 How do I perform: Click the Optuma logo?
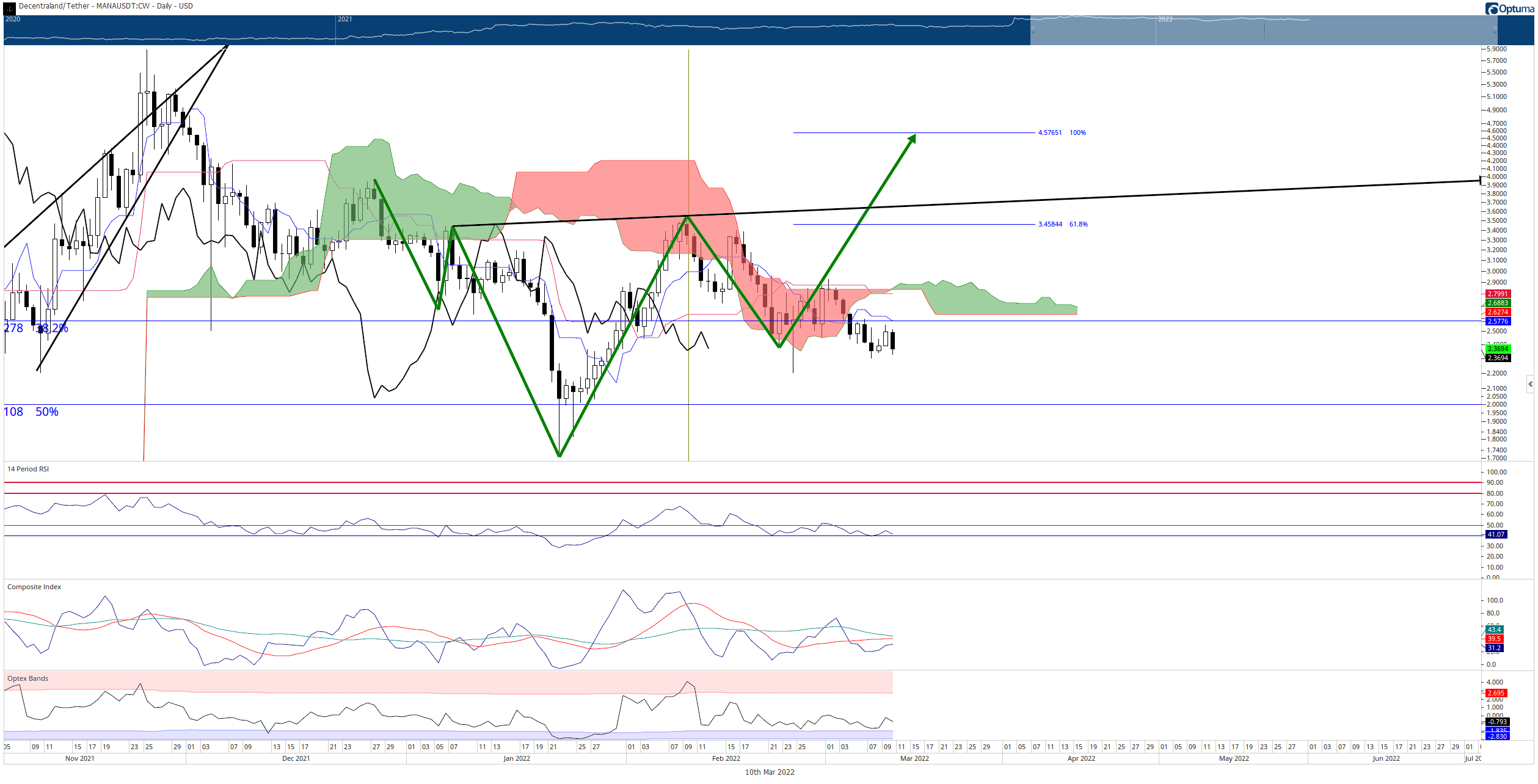click(x=1509, y=9)
